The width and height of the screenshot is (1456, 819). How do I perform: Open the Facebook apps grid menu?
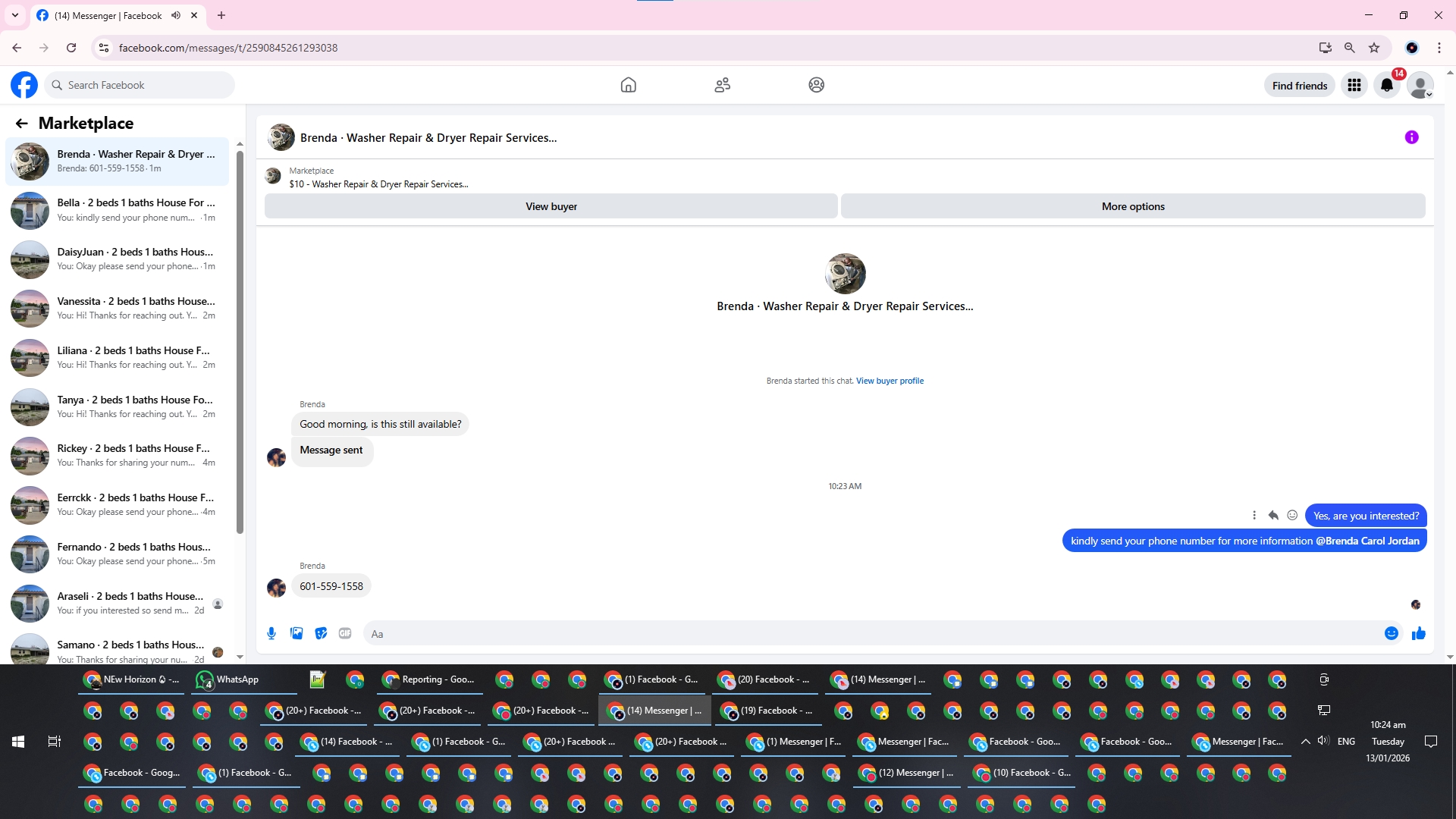pos(1354,85)
